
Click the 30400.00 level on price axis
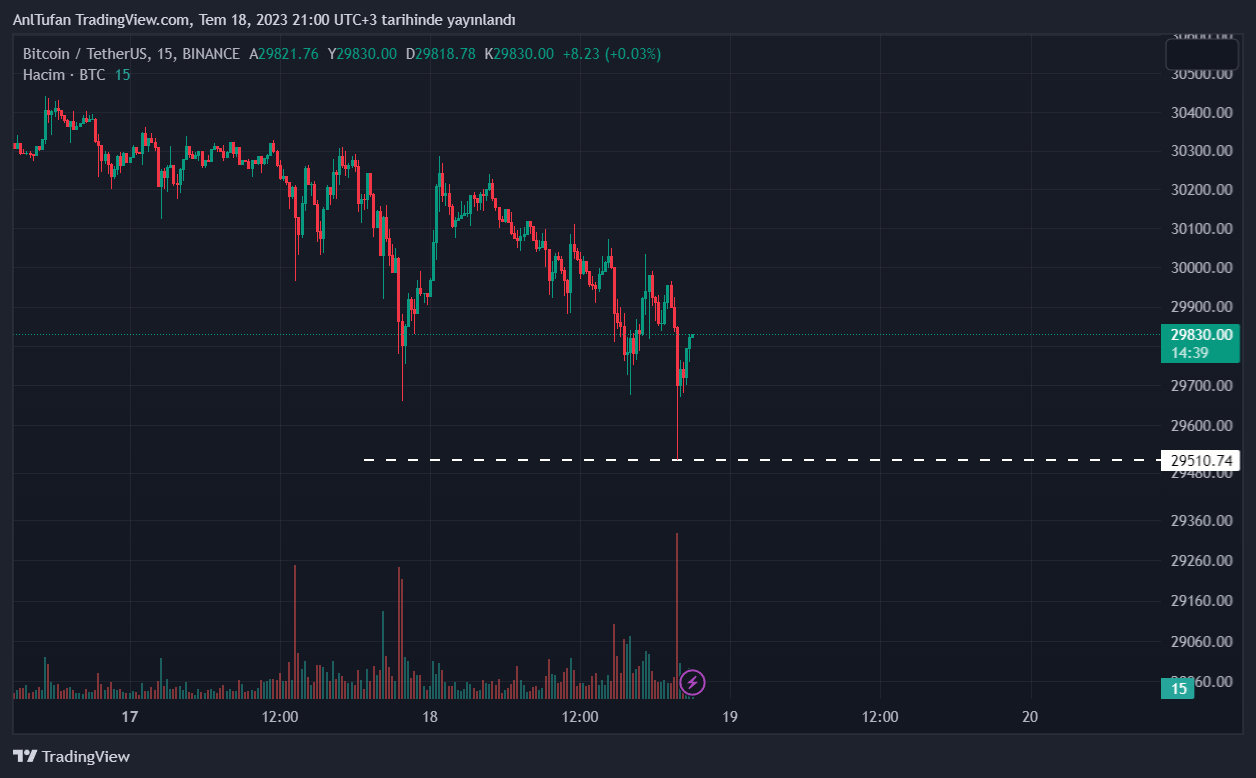point(1201,113)
